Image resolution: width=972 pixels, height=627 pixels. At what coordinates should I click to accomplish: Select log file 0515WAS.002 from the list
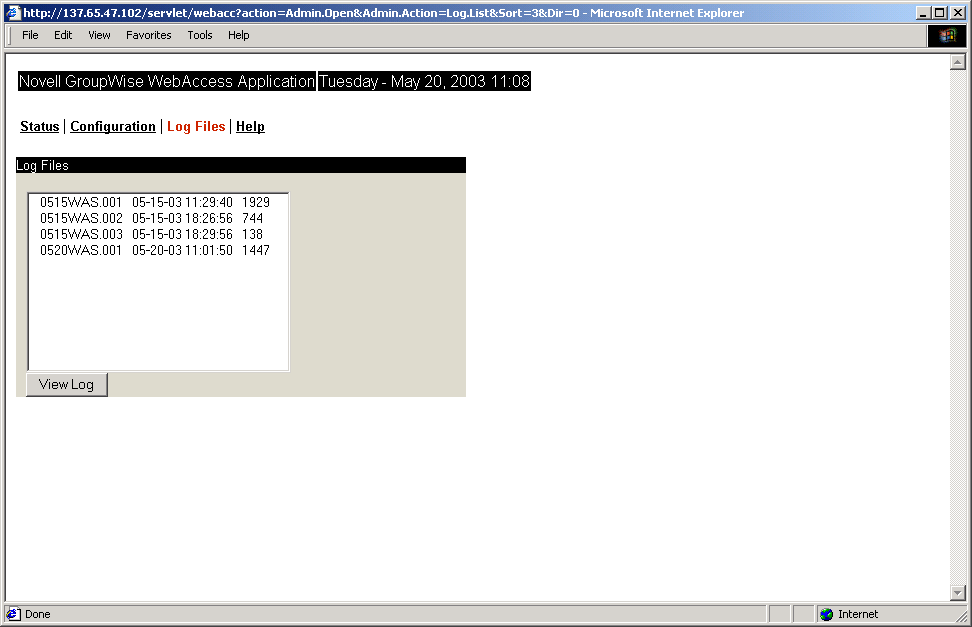pyautogui.click(x=146, y=218)
